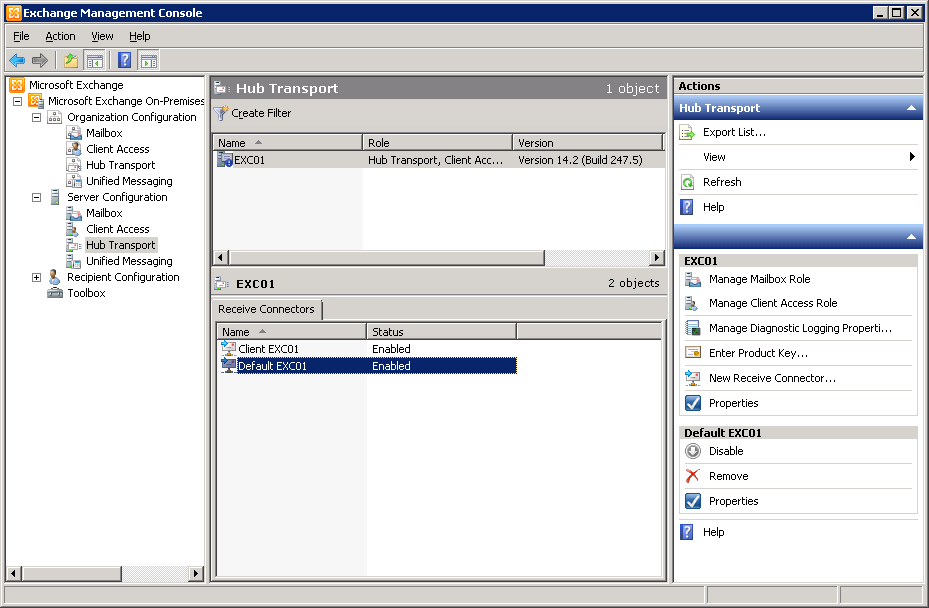Sort server list by Role column header
Screen dimensions: 929x608
(437, 143)
